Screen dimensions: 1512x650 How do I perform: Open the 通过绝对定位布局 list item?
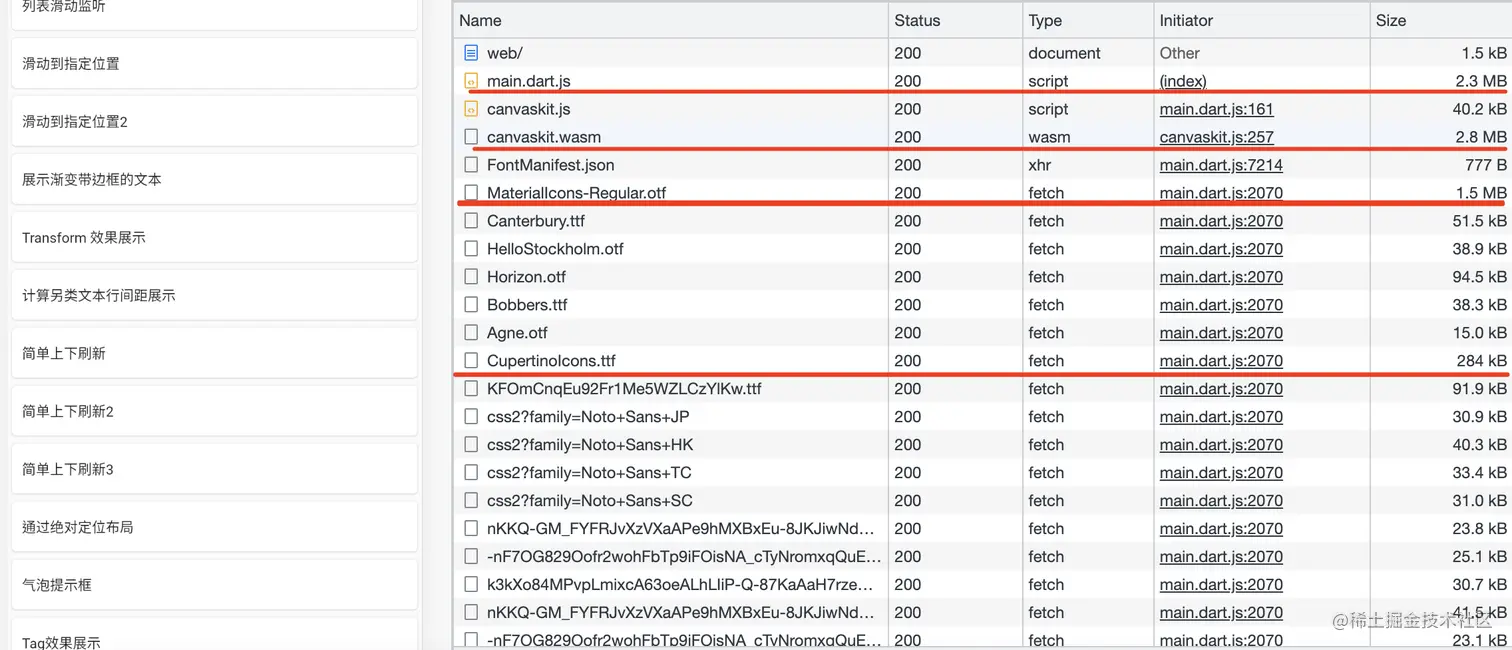[x=214, y=527]
